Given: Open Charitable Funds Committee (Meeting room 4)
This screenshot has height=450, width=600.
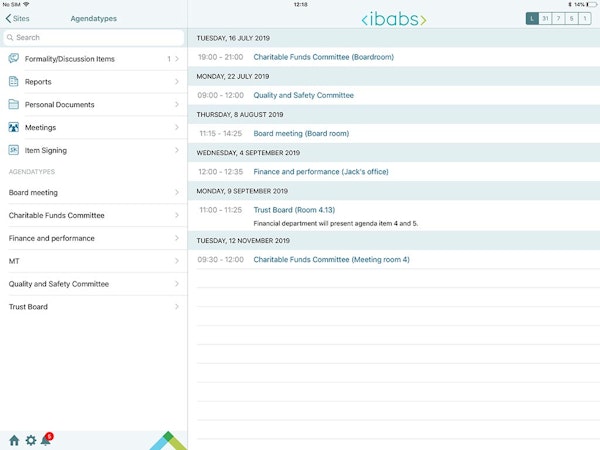Looking at the screenshot, I should 331,259.
